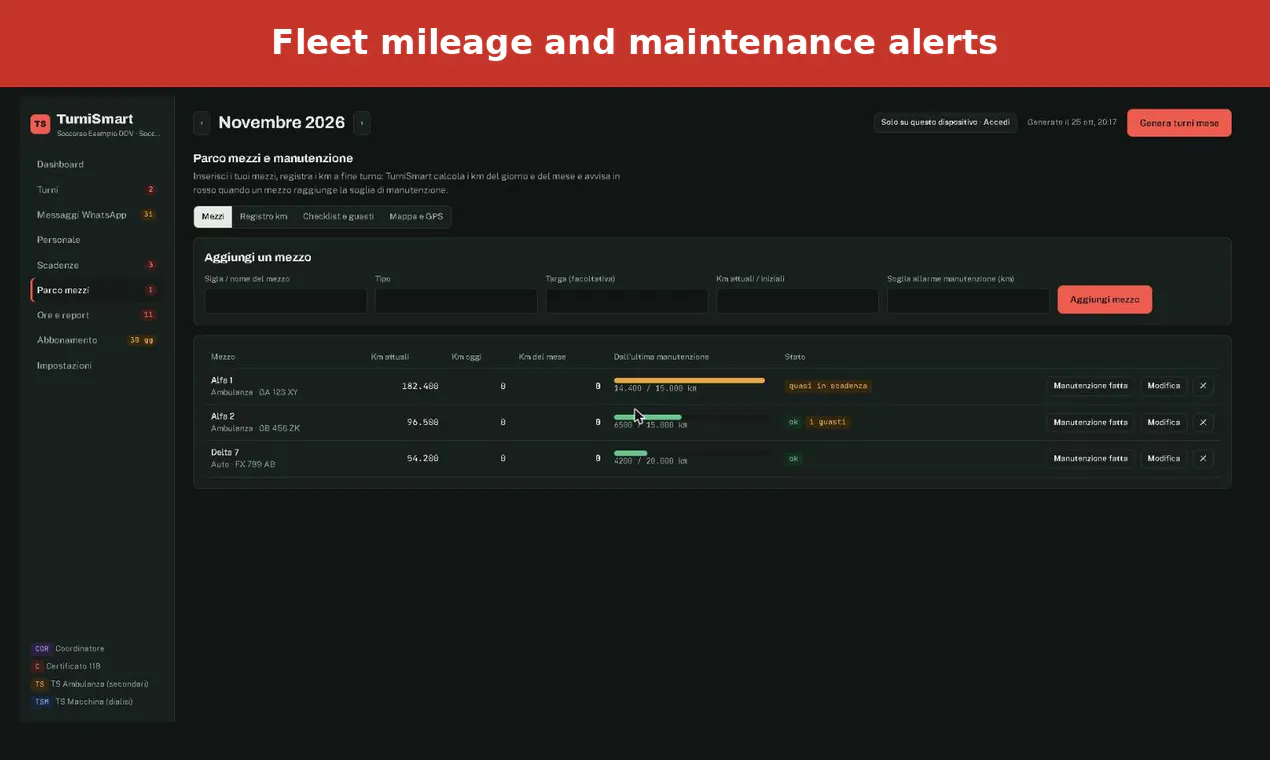Click the Targa (facoltativa) field
This screenshot has width=1270, height=760.
click(627, 301)
